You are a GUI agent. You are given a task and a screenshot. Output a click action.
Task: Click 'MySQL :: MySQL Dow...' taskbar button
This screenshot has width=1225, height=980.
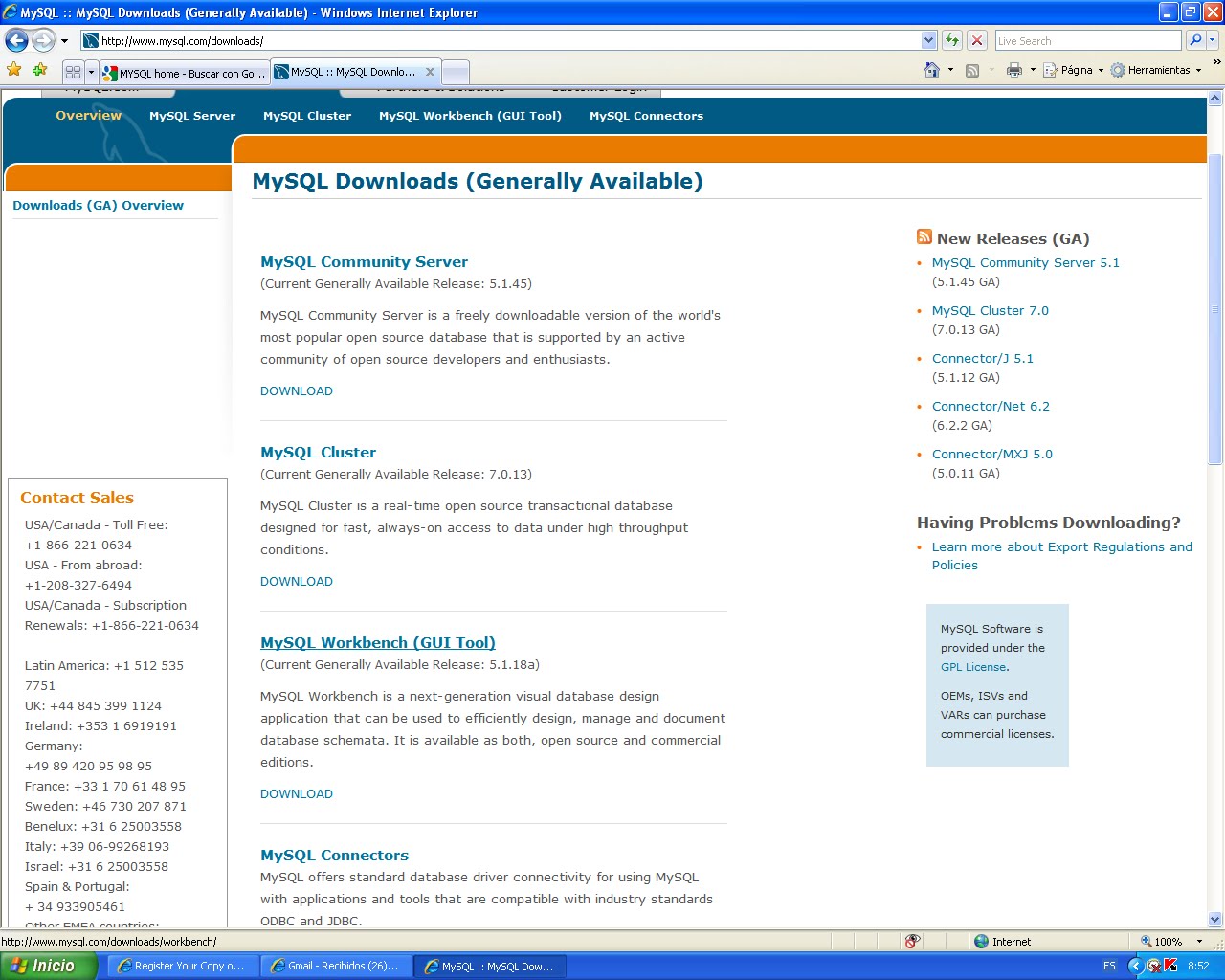(x=490, y=966)
